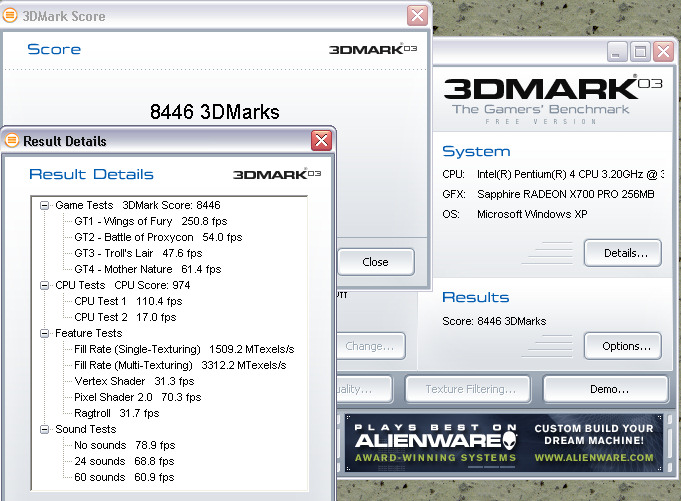Collapse the CPU Tests tree node
This screenshot has width=681, height=501.
point(44,285)
